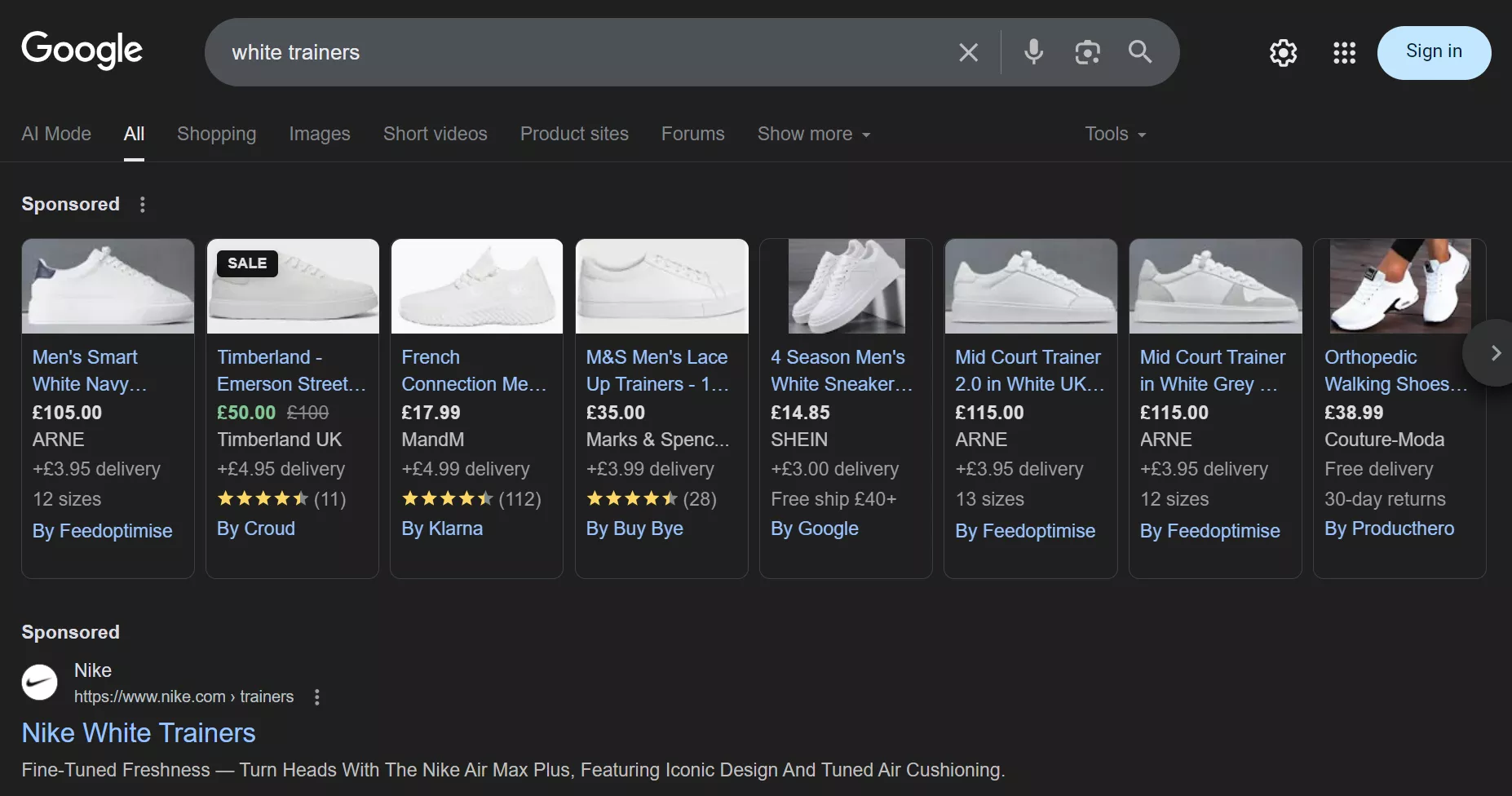The image size is (1512, 796).
Task: Open Google apps grid icon
Action: [x=1344, y=53]
